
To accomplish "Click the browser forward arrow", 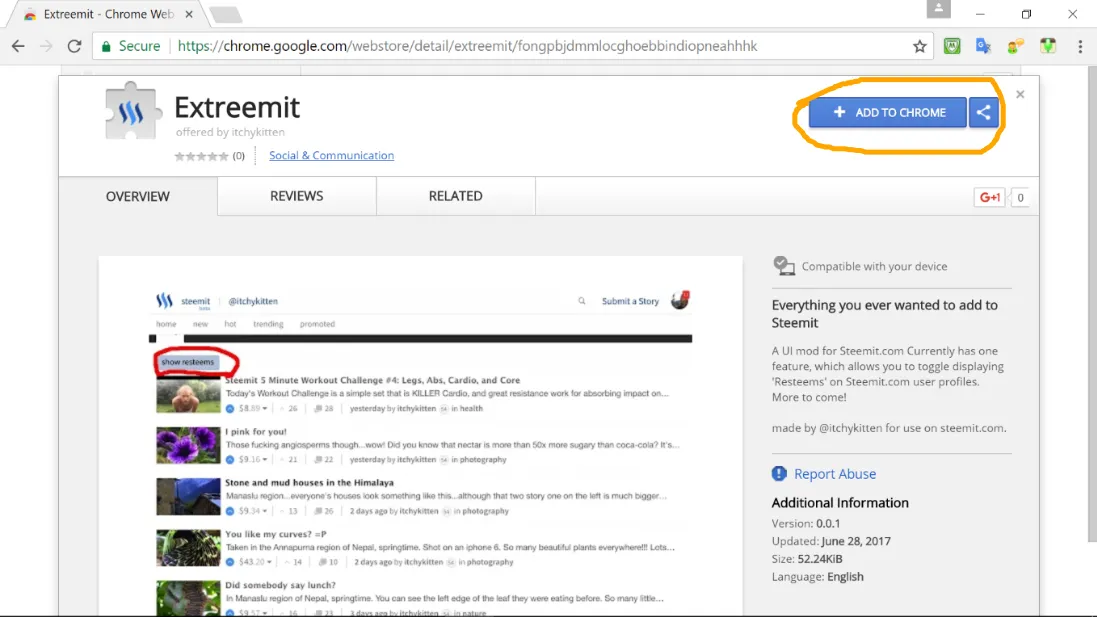I will tap(46, 46).
